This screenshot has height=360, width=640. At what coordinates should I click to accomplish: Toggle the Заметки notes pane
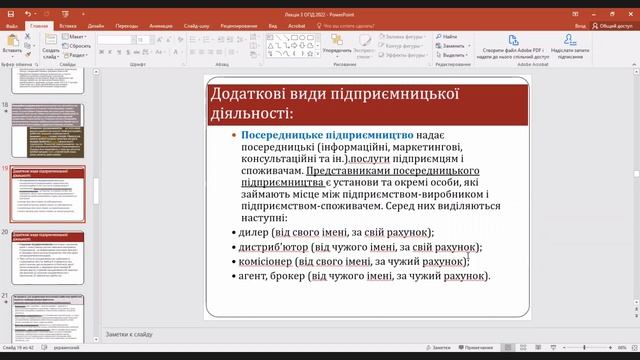tap(438, 347)
